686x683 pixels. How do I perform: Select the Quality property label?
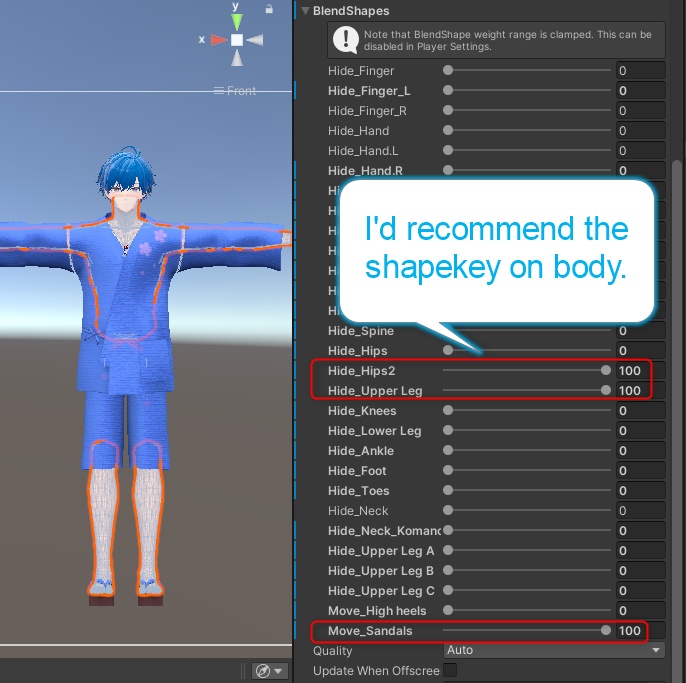tap(332, 651)
